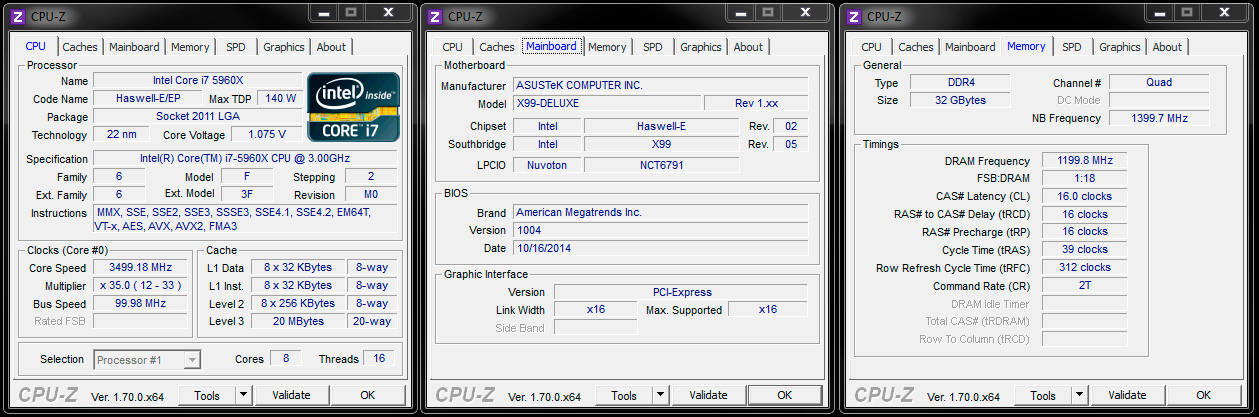
Task: Click the LPCIO chip value NCT6791
Action: click(x=661, y=165)
